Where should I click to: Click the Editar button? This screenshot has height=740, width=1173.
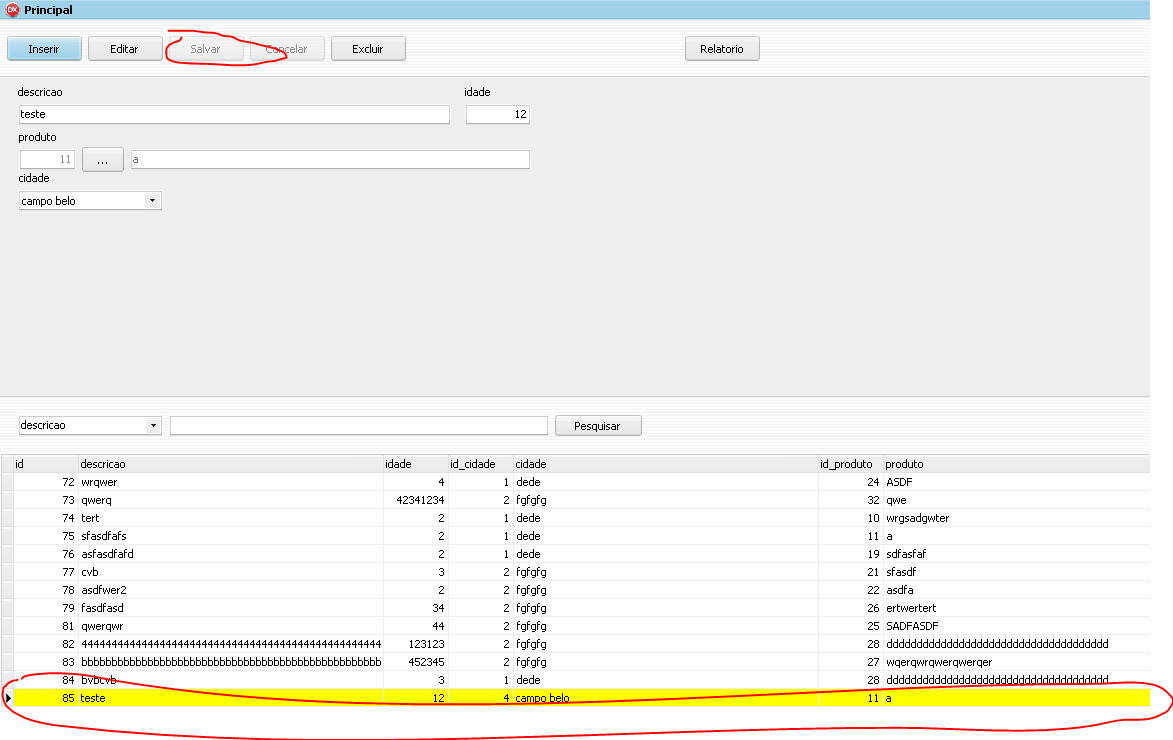point(125,48)
